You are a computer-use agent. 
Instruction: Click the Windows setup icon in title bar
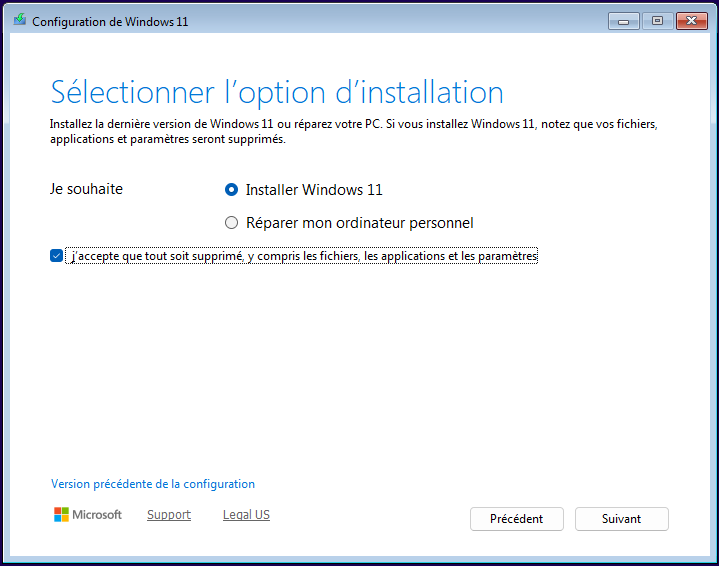pos(19,20)
